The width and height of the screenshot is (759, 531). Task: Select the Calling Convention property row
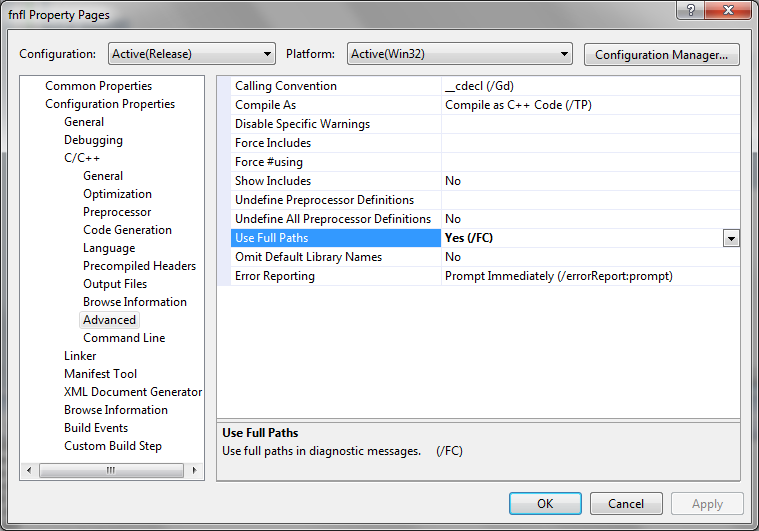336,86
